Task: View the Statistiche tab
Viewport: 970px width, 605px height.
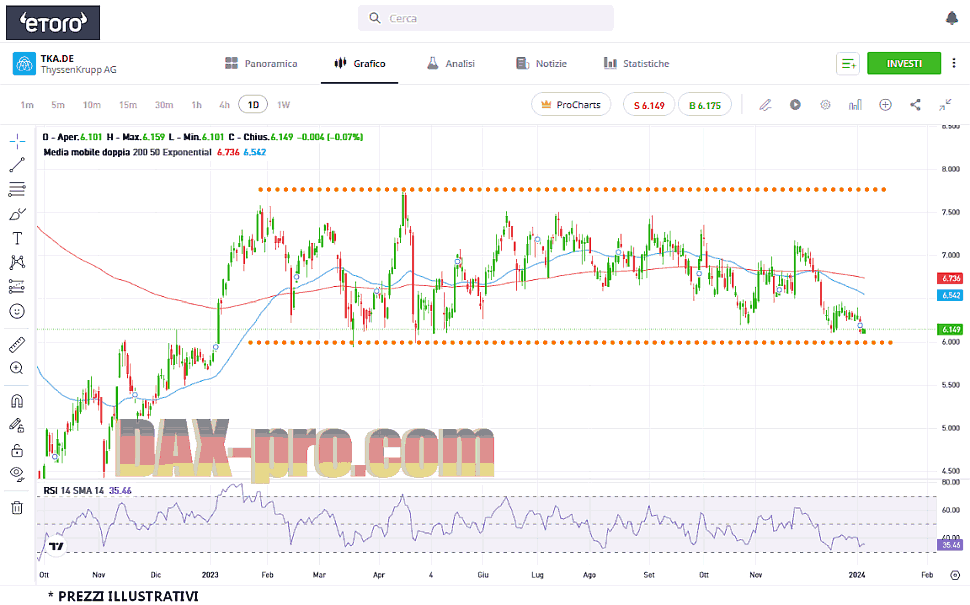Action: pos(637,64)
